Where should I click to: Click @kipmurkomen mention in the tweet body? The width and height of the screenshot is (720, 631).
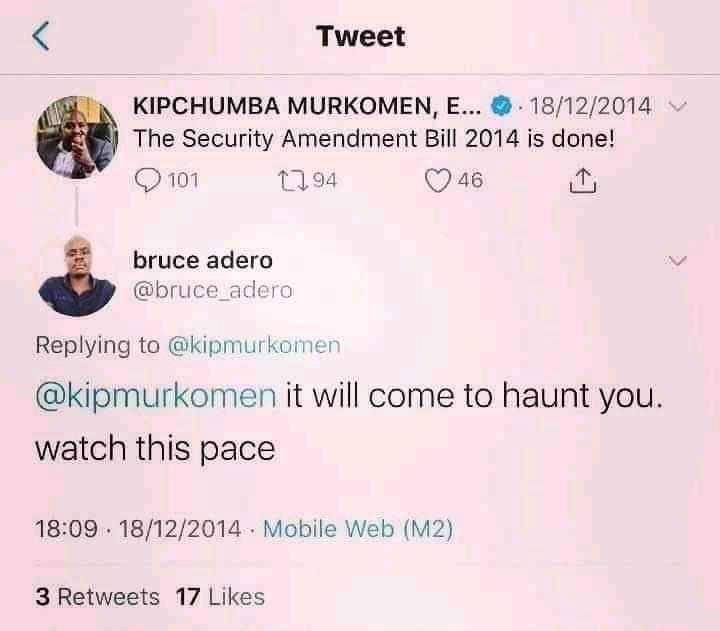[x=156, y=396]
